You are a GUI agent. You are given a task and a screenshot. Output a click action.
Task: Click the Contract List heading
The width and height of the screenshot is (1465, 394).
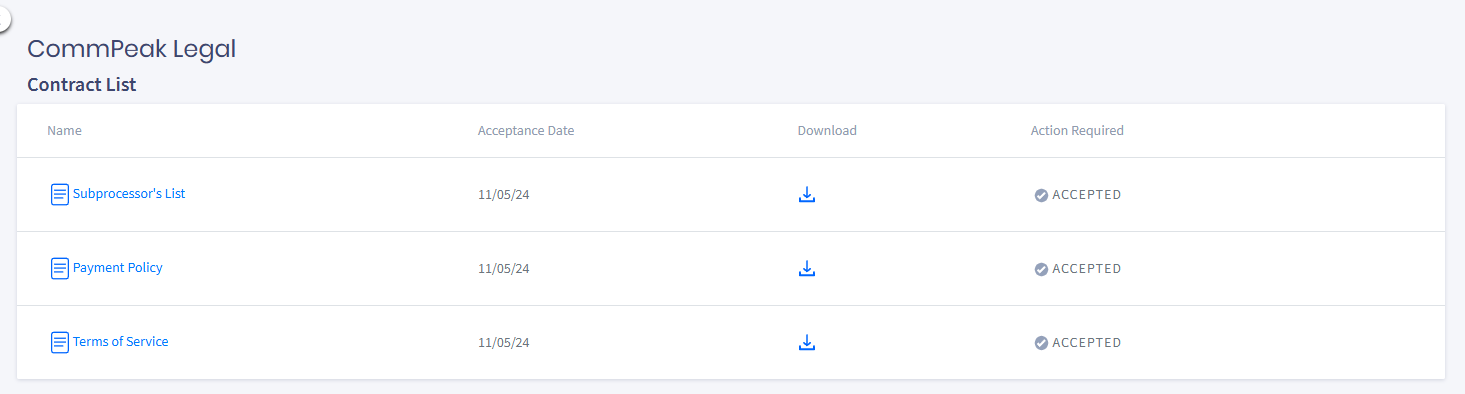[82, 85]
